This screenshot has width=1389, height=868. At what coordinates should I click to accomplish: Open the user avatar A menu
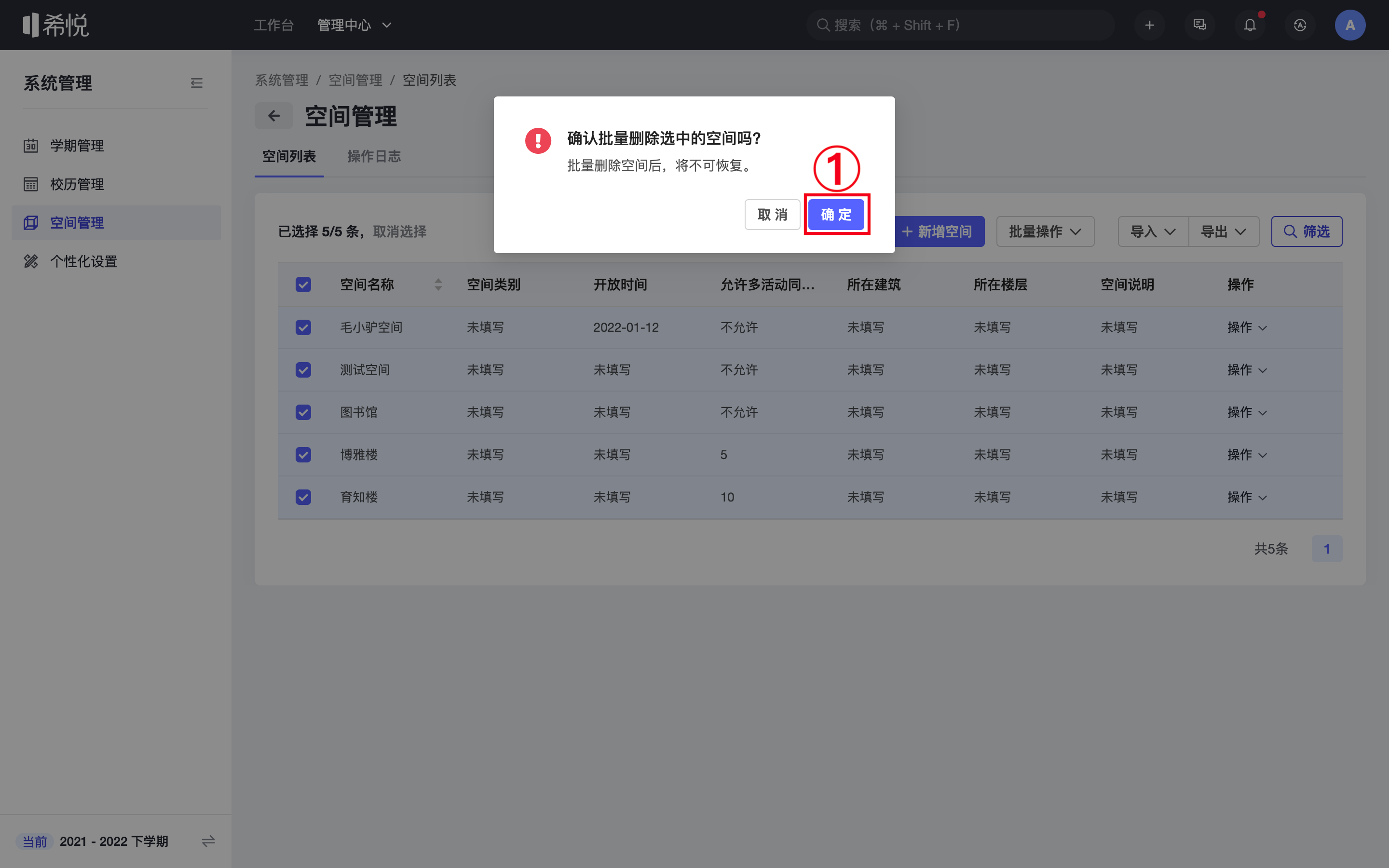click(1350, 25)
